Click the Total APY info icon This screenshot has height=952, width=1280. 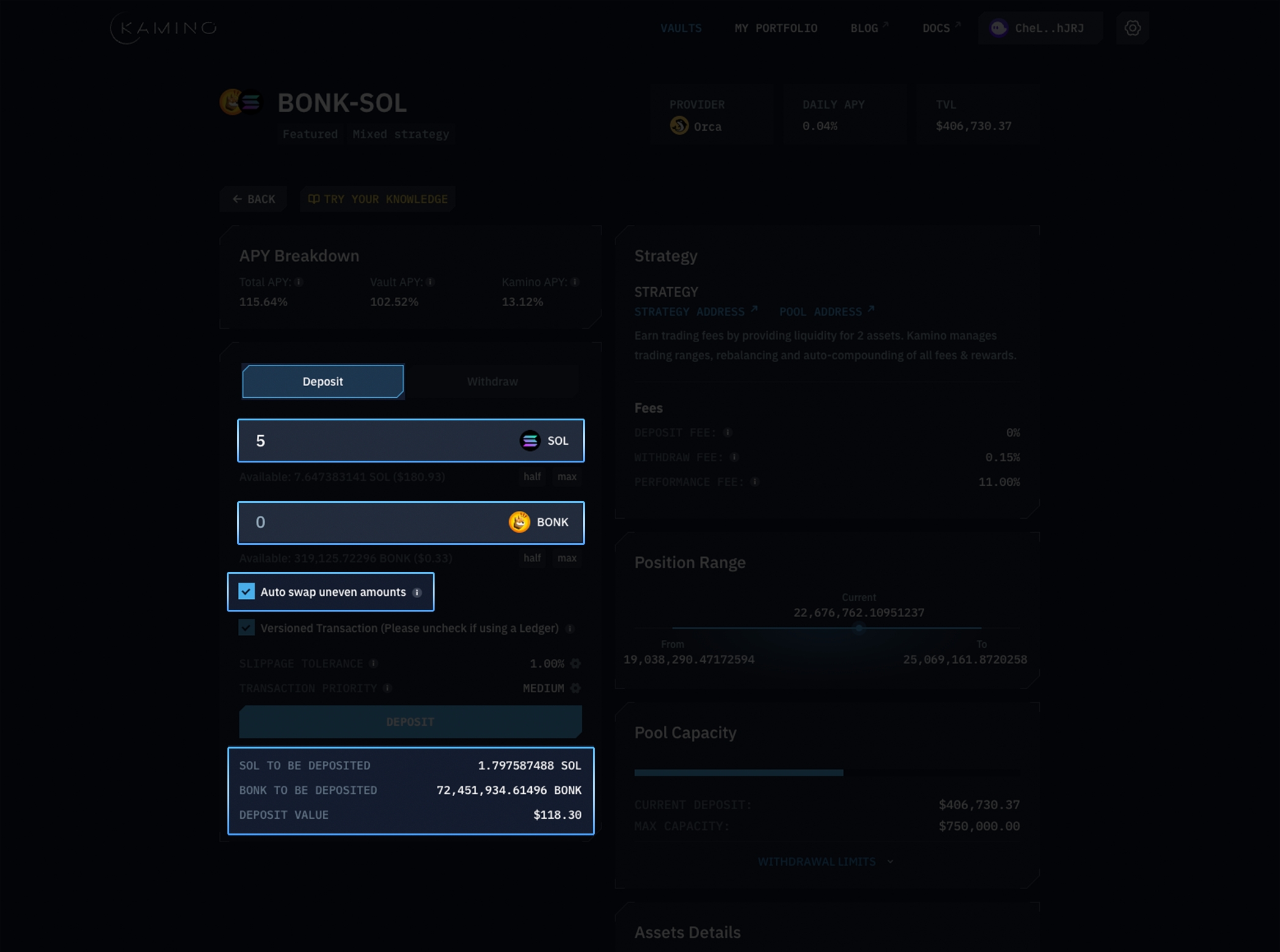tap(298, 282)
